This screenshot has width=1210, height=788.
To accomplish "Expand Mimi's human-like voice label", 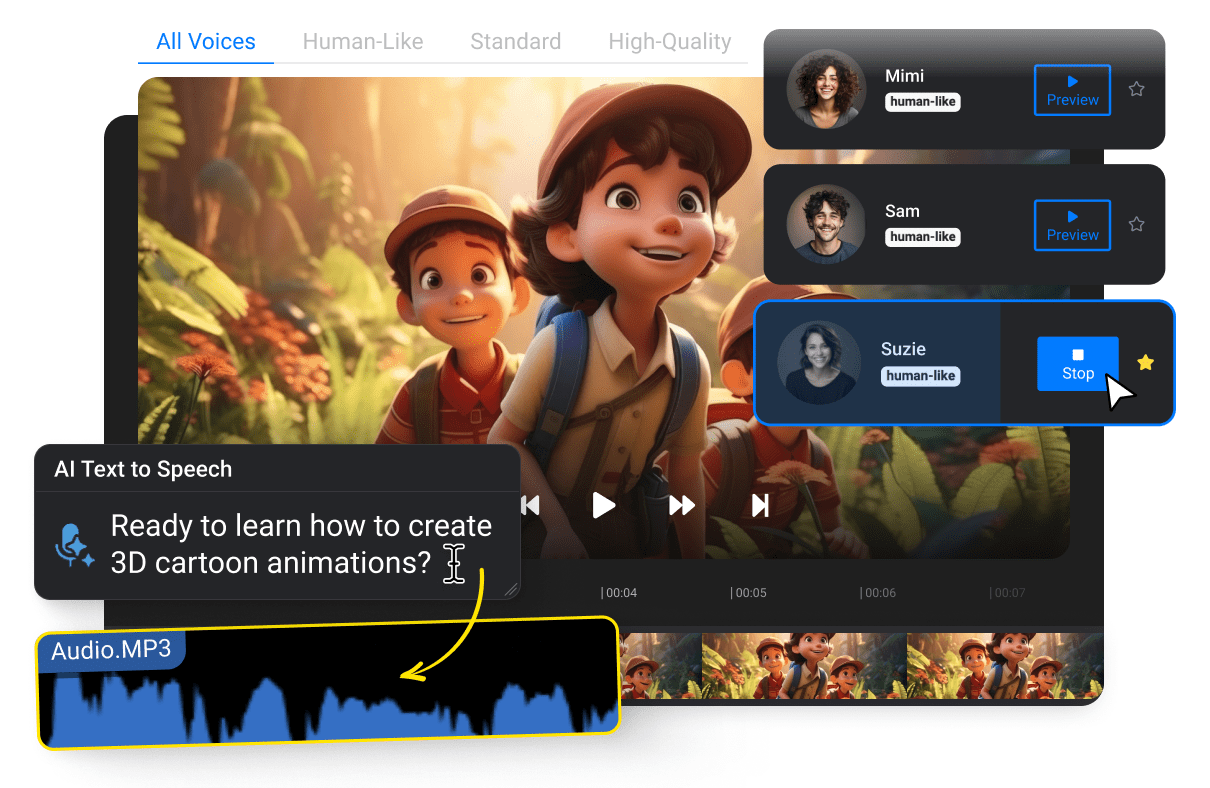I will [x=922, y=101].
